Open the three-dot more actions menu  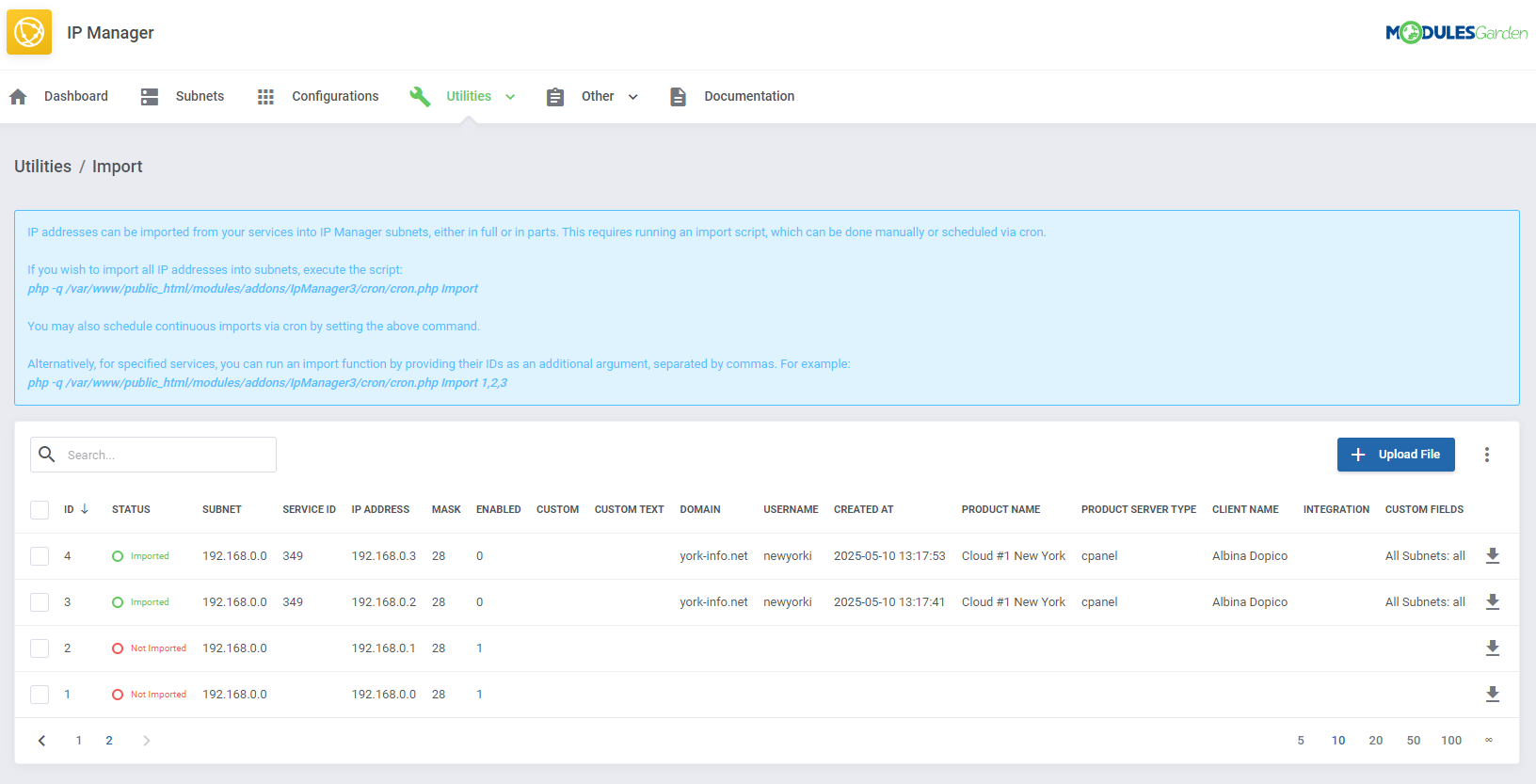point(1487,455)
